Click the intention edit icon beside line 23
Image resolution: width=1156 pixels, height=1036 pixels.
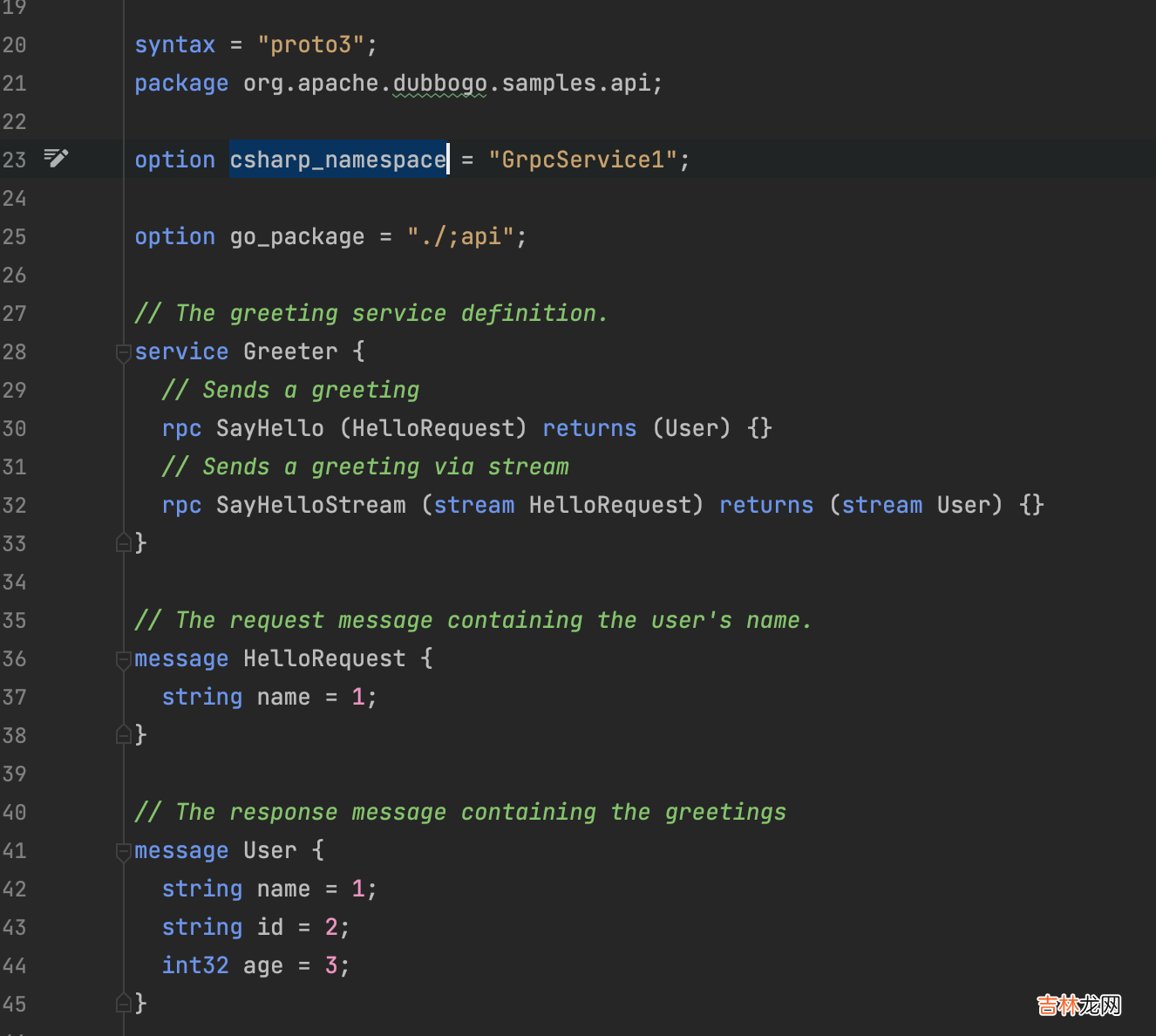click(56, 158)
